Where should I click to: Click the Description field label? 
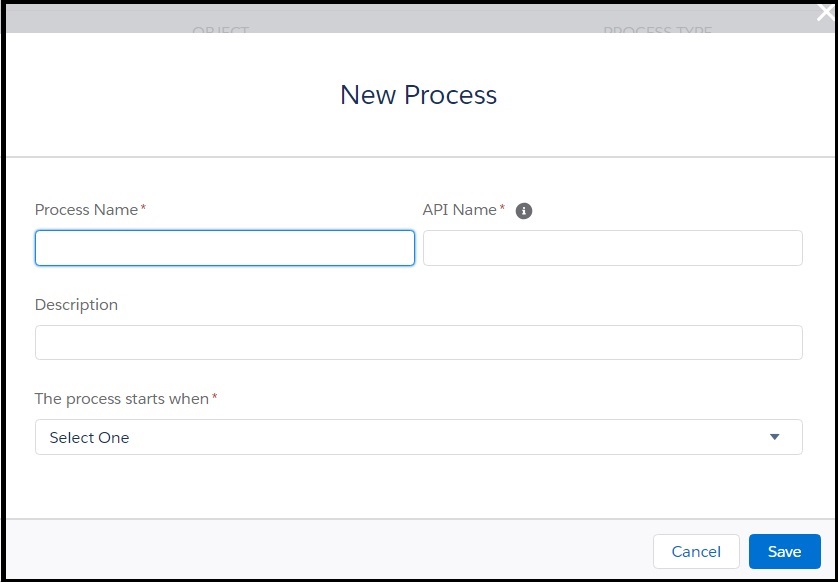pyautogui.click(x=76, y=305)
